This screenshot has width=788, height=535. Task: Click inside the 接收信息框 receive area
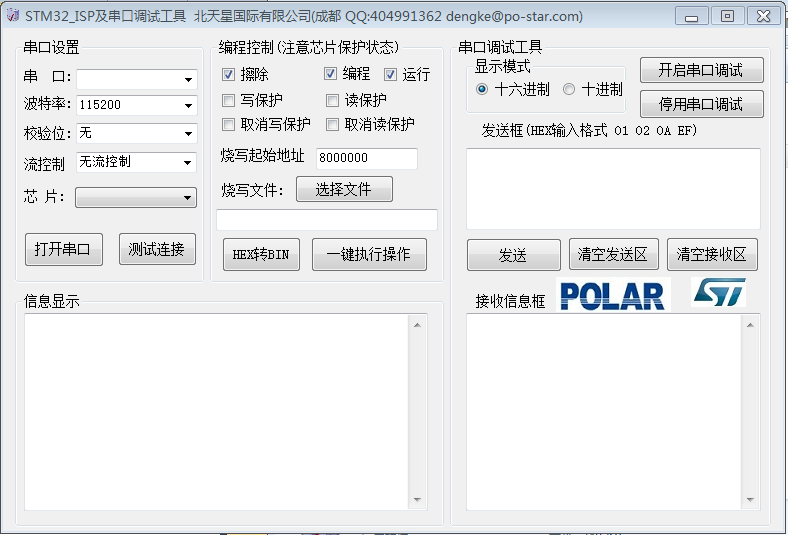604,412
